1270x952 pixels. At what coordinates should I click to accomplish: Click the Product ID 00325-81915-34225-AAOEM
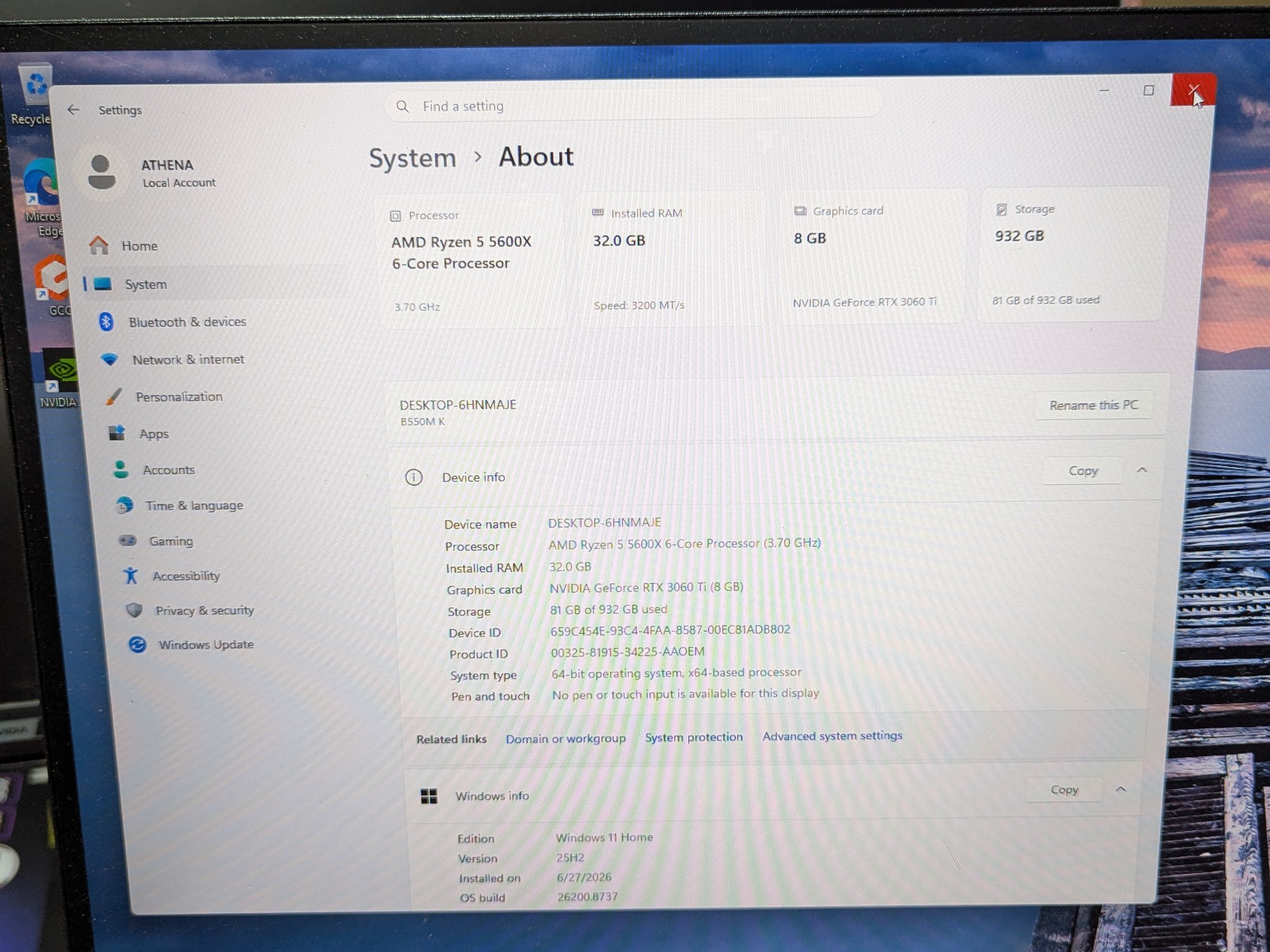[x=628, y=651]
